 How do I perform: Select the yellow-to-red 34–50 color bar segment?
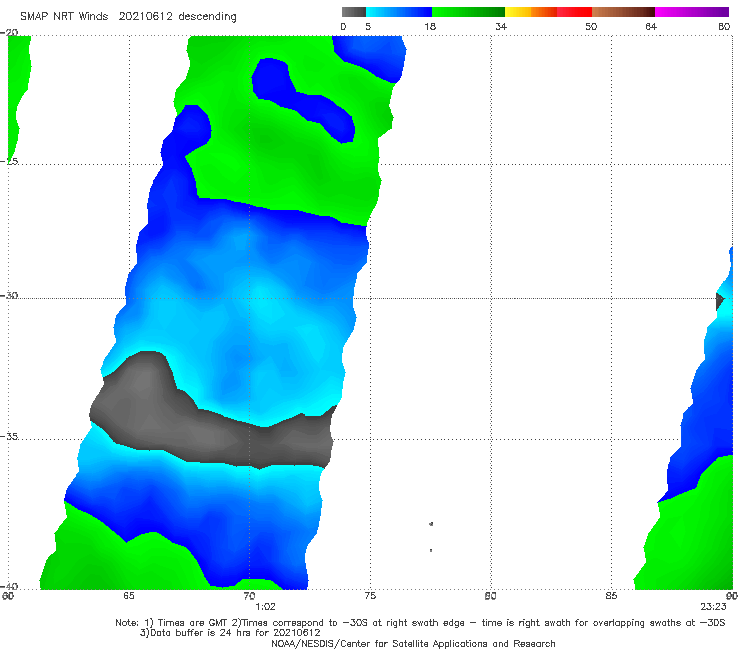(548, 12)
